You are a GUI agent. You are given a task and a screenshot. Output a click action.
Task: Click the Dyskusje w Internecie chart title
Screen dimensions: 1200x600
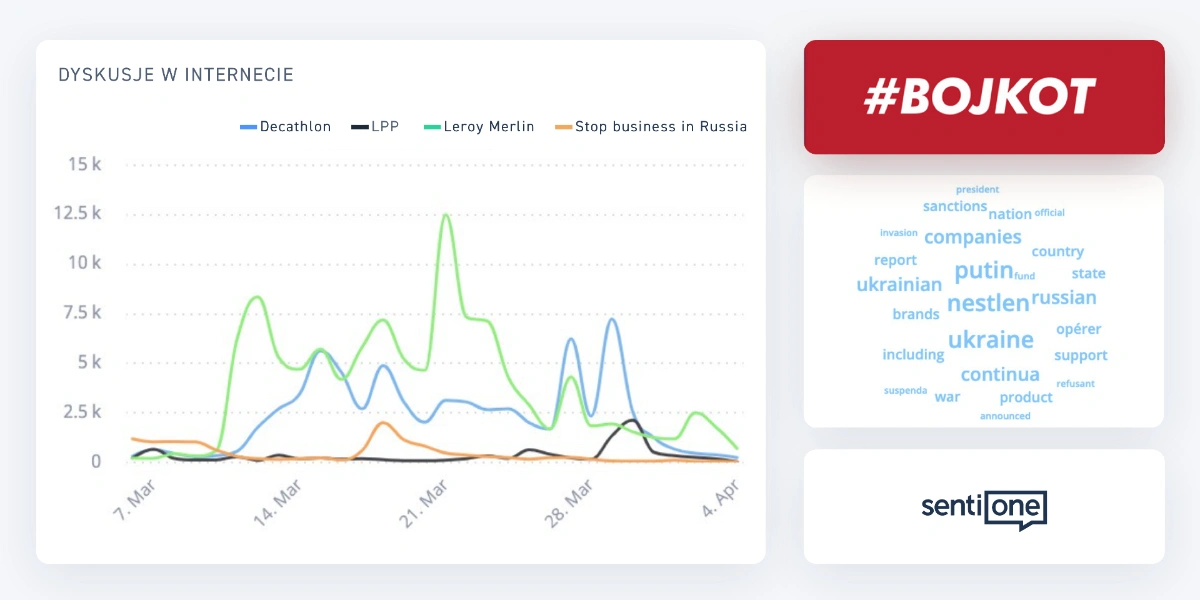tap(176, 75)
